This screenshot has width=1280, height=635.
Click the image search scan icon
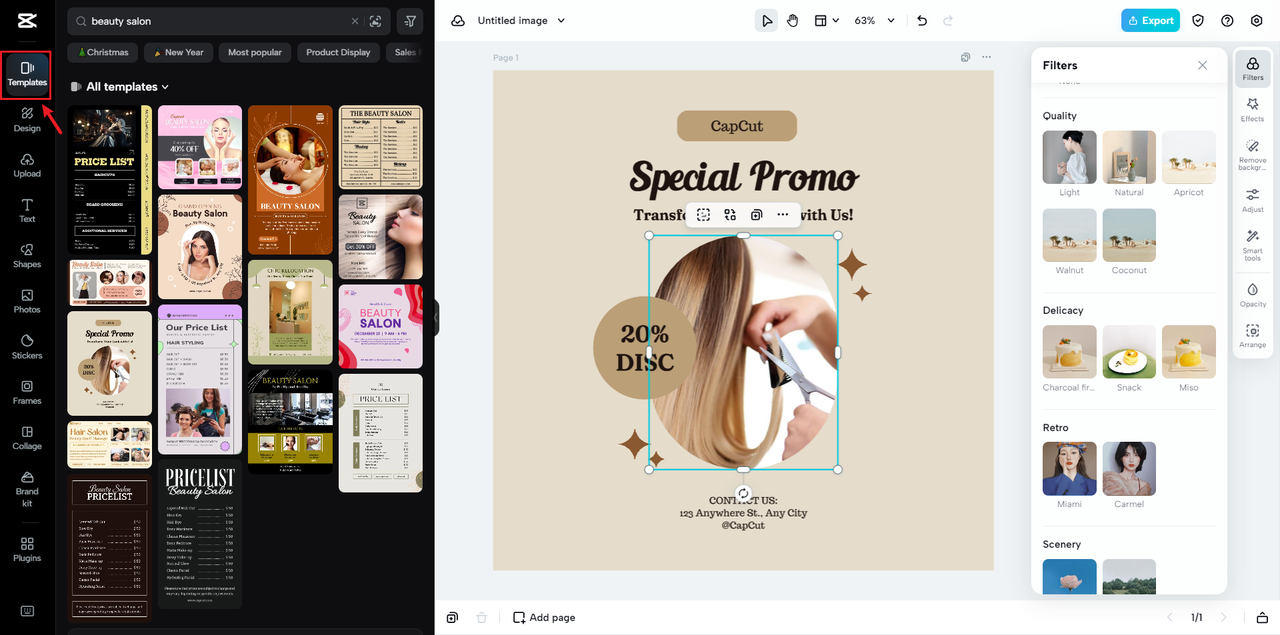coord(376,21)
